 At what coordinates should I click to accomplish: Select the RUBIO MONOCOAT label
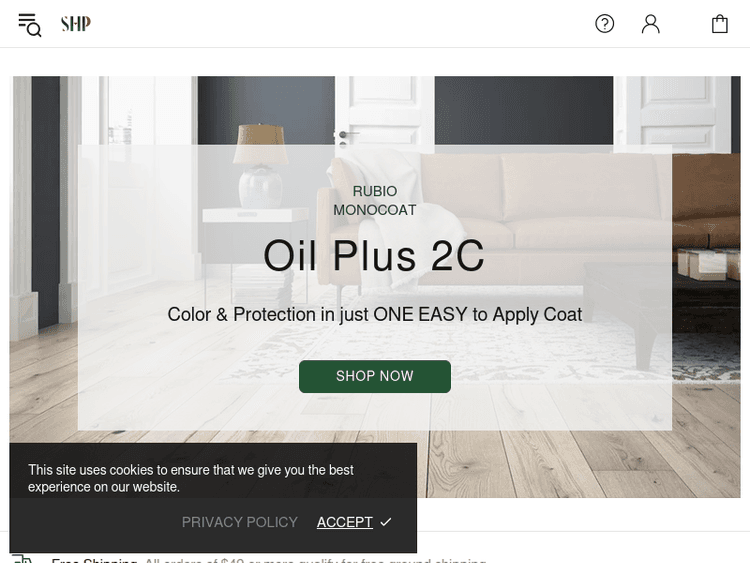(375, 200)
